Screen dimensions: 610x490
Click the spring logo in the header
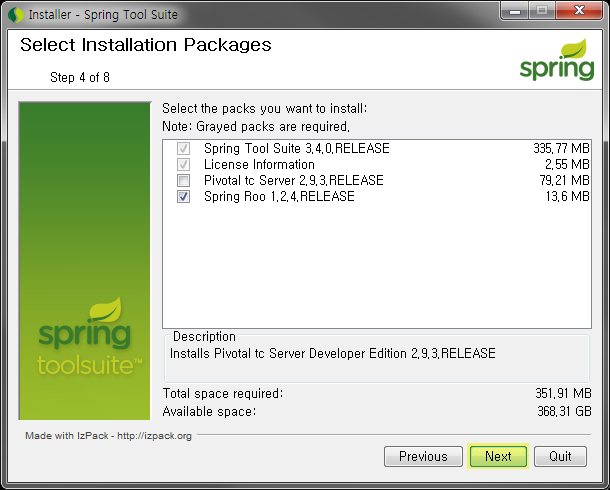[x=557, y=60]
